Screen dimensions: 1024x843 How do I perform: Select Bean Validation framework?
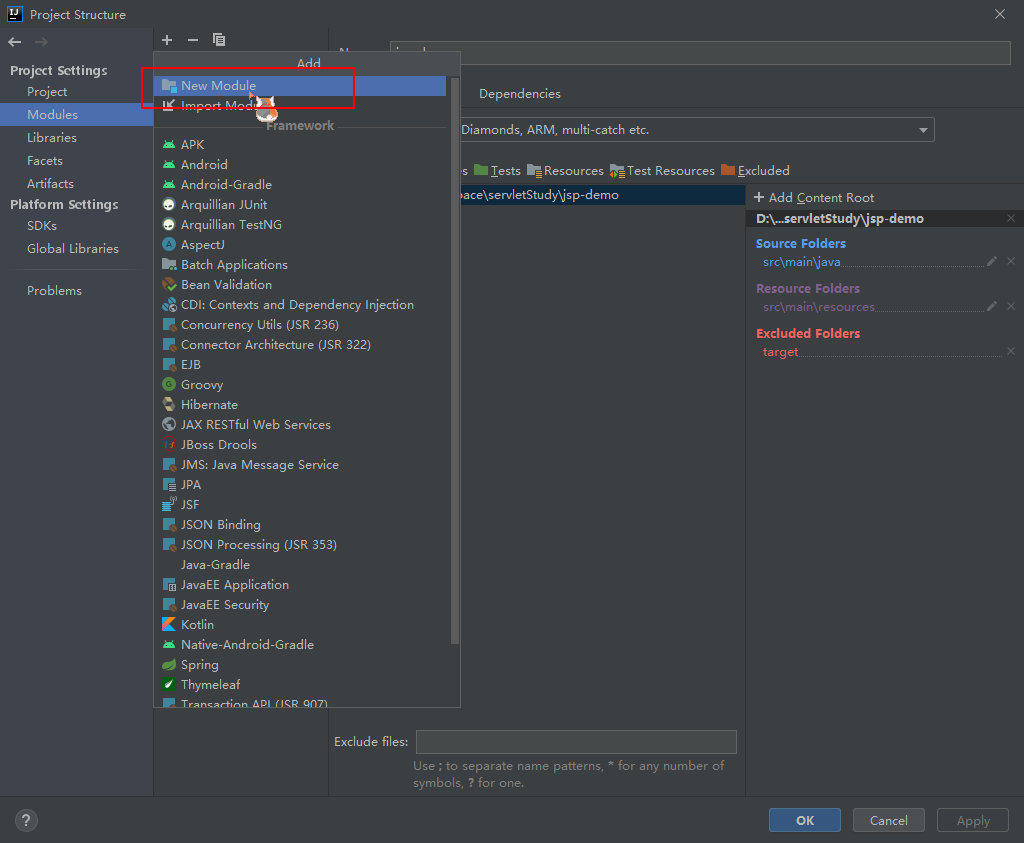coord(302,285)
